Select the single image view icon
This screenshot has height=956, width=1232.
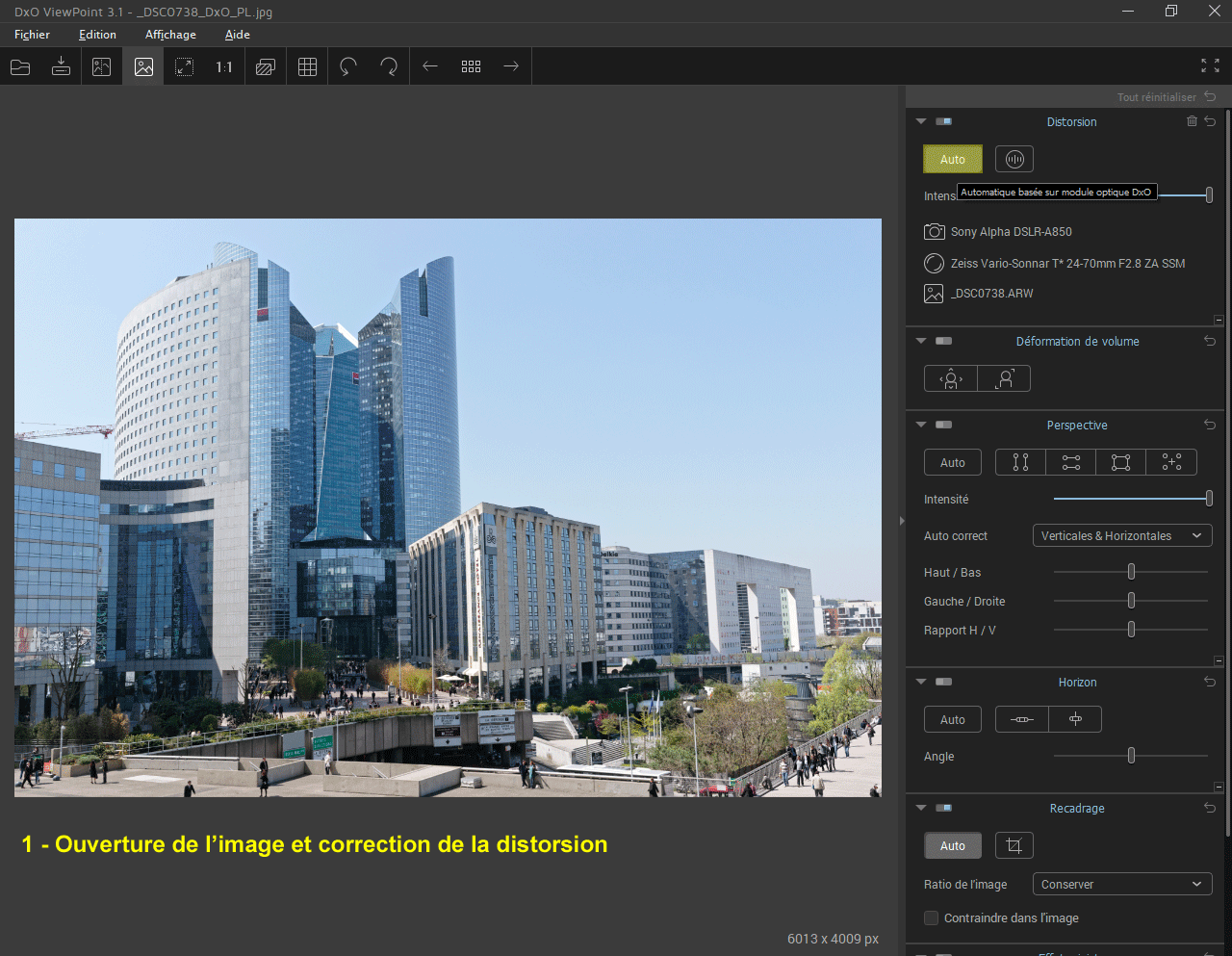tap(143, 66)
